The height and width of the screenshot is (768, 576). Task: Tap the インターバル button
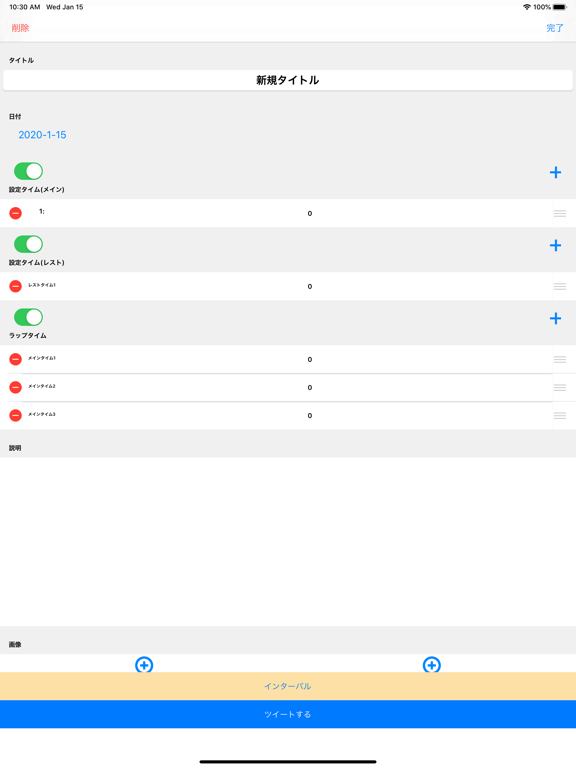pos(288,686)
